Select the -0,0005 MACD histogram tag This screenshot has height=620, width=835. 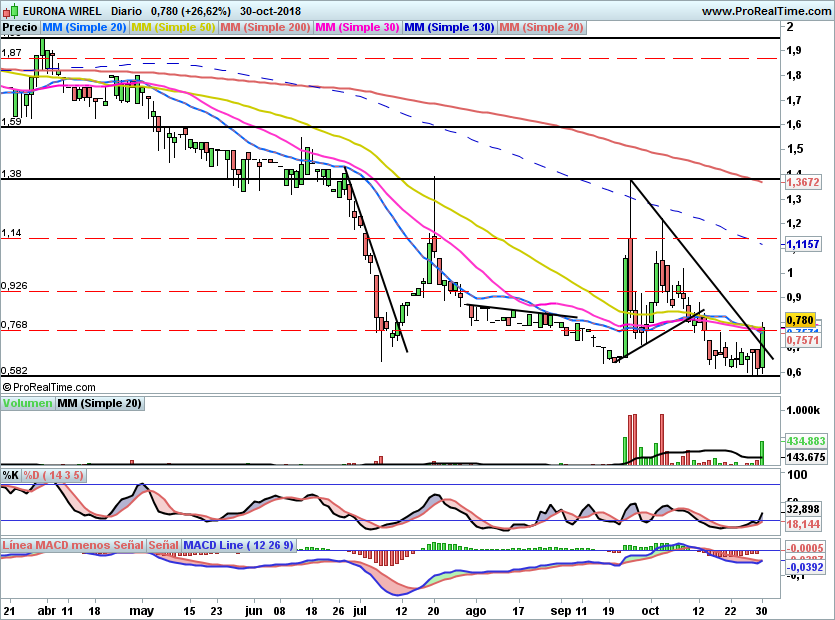pos(806,548)
